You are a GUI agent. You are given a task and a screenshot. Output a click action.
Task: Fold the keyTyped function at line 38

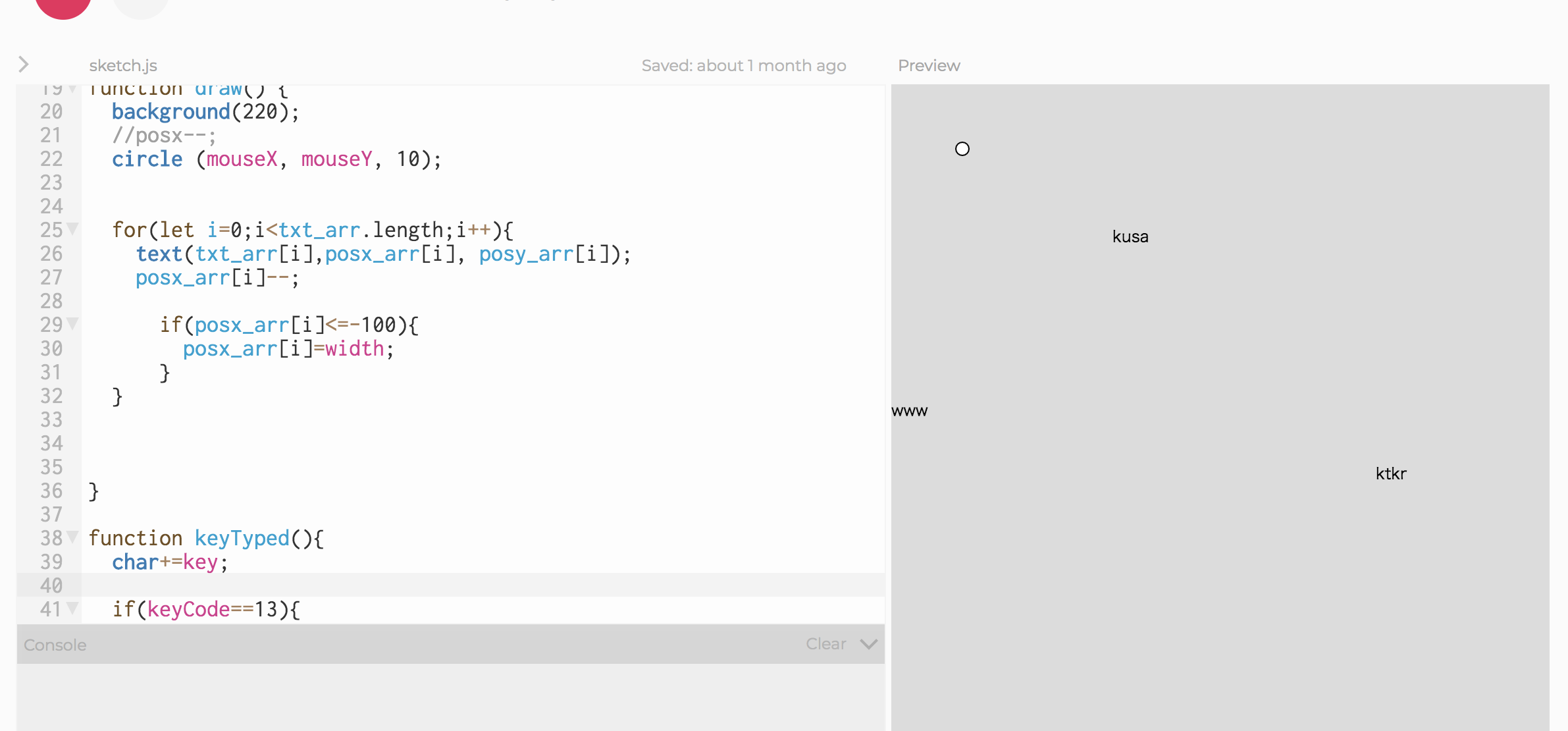[73, 537]
